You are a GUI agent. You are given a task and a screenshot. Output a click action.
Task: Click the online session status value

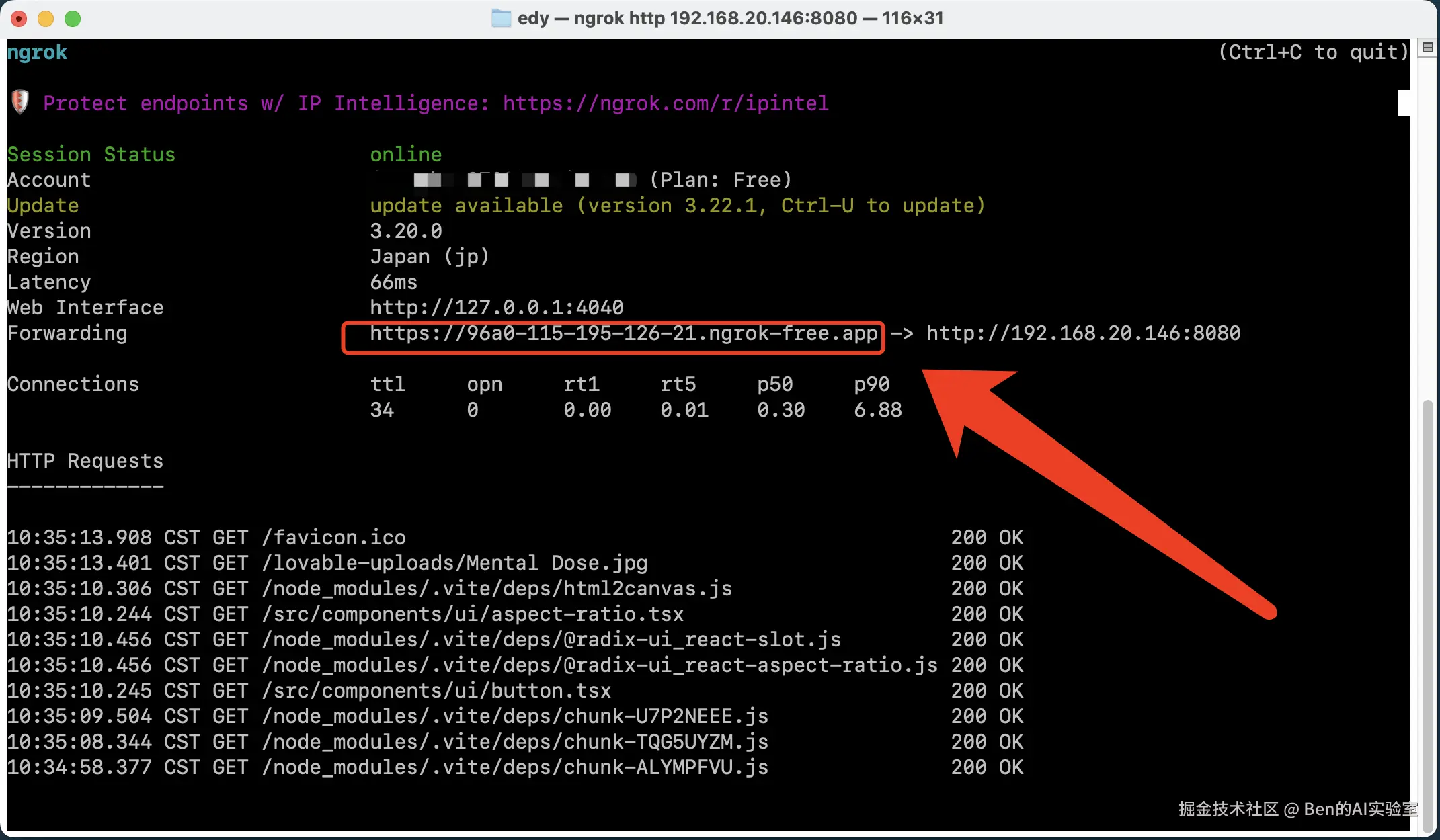click(405, 155)
